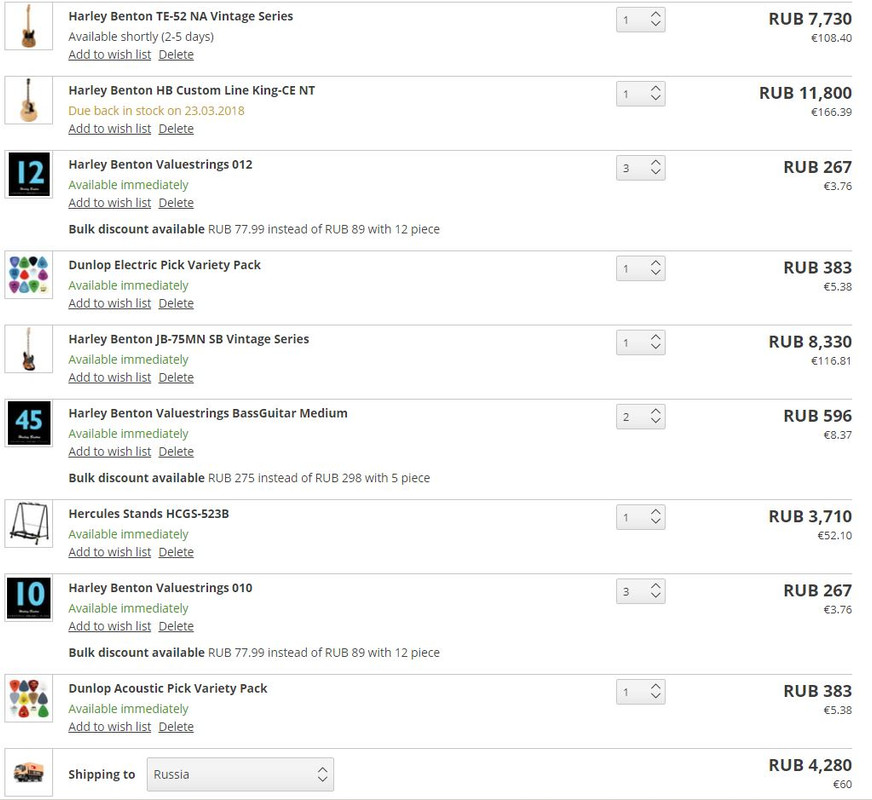872x800 pixels.
Task: Open the Hercules Stands HCGS-523B thumbnail
Action: (28, 523)
